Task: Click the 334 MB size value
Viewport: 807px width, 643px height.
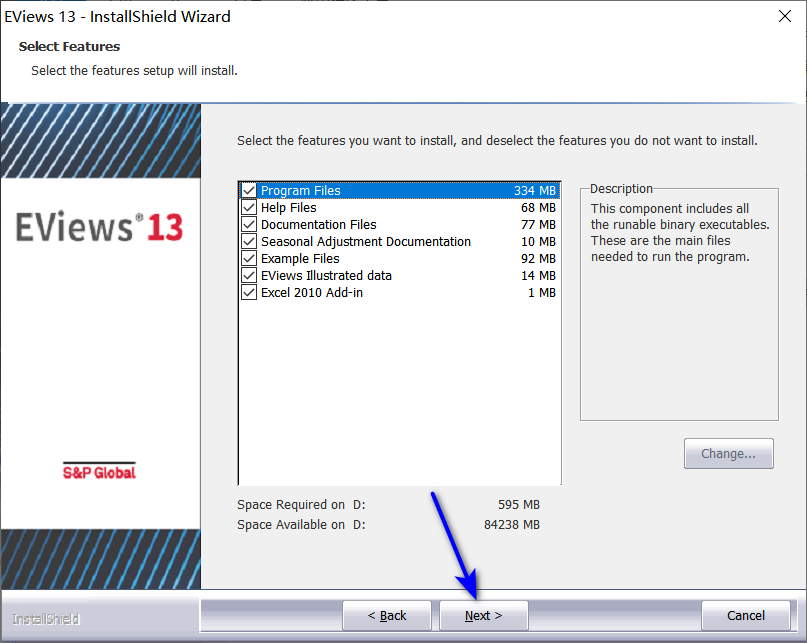Action: click(x=535, y=190)
